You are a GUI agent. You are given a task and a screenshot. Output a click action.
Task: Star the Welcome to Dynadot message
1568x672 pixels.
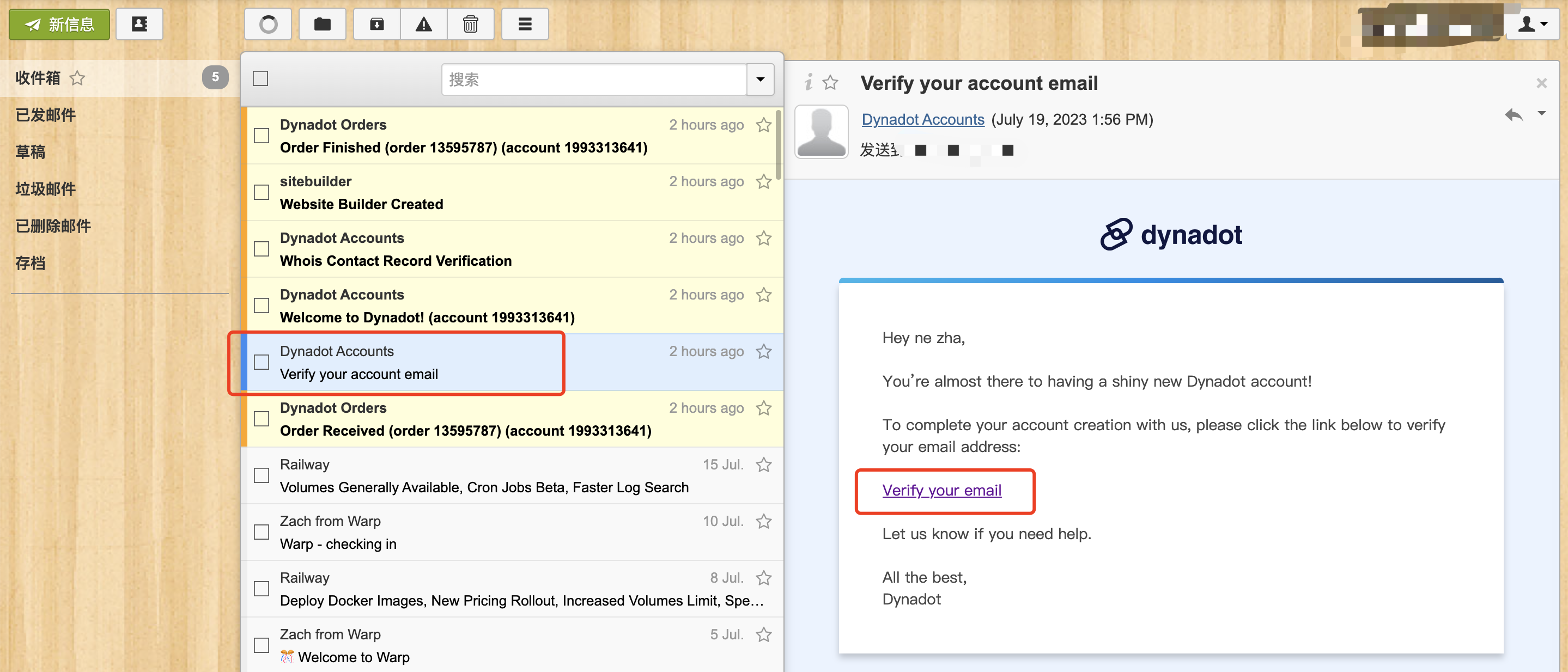tap(764, 295)
